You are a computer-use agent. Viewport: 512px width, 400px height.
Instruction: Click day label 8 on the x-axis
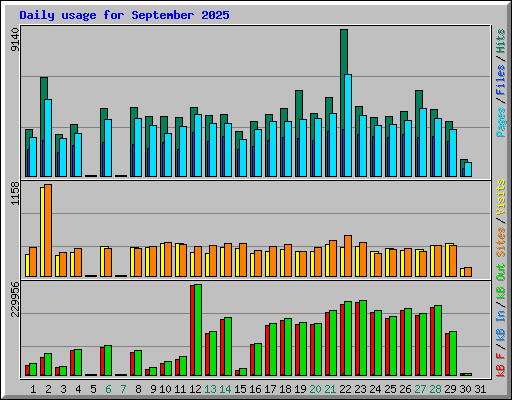(x=138, y=389)
